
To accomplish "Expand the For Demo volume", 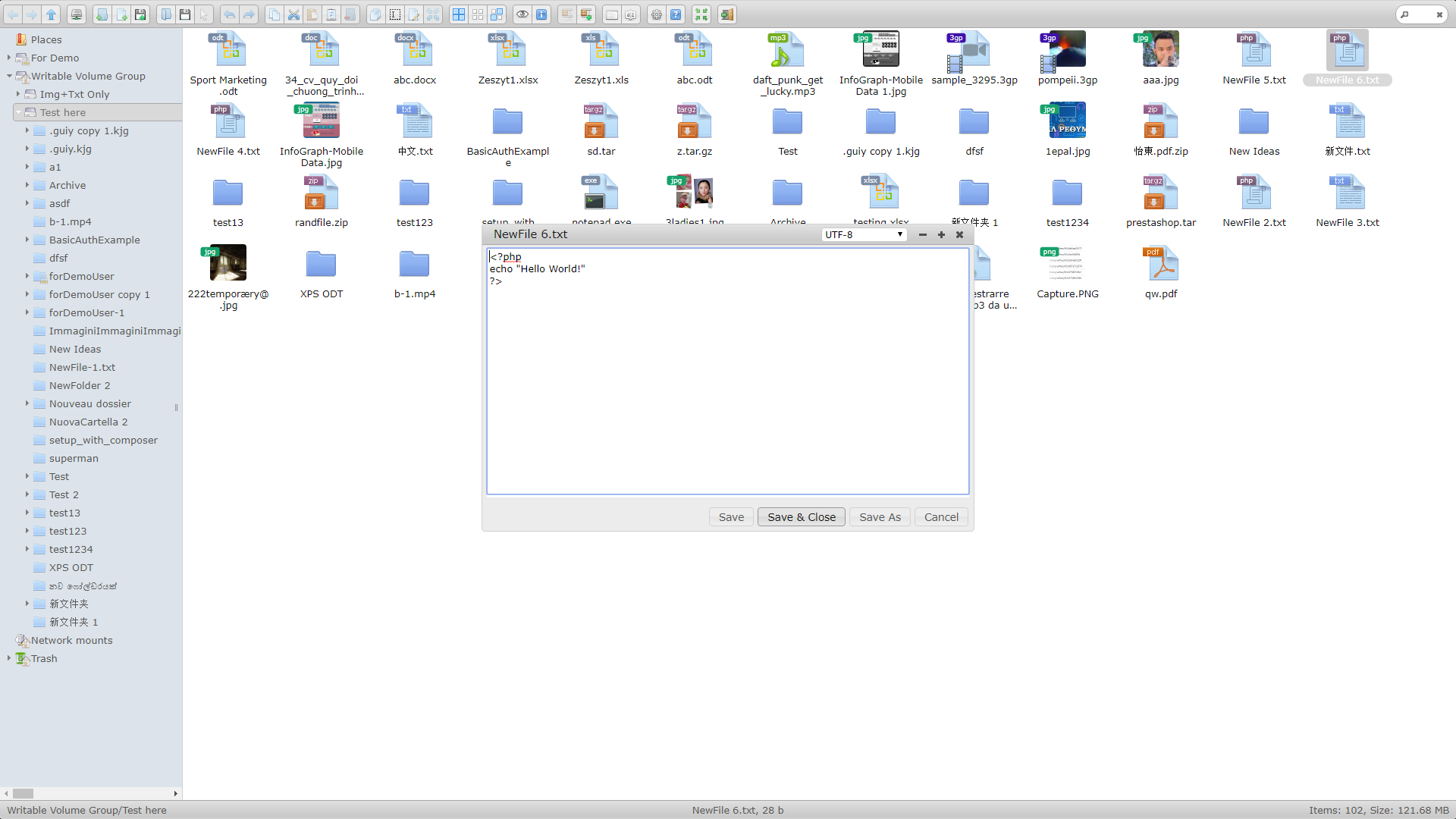I will 9,58.
